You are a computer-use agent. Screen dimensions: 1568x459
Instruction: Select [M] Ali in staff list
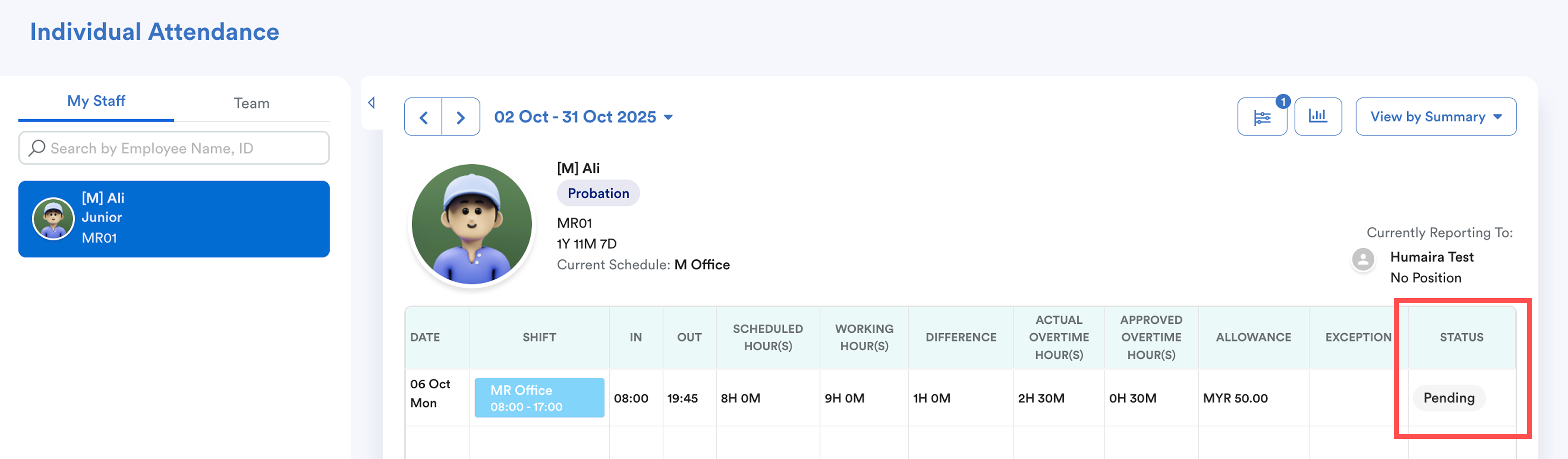pos(173,218)
